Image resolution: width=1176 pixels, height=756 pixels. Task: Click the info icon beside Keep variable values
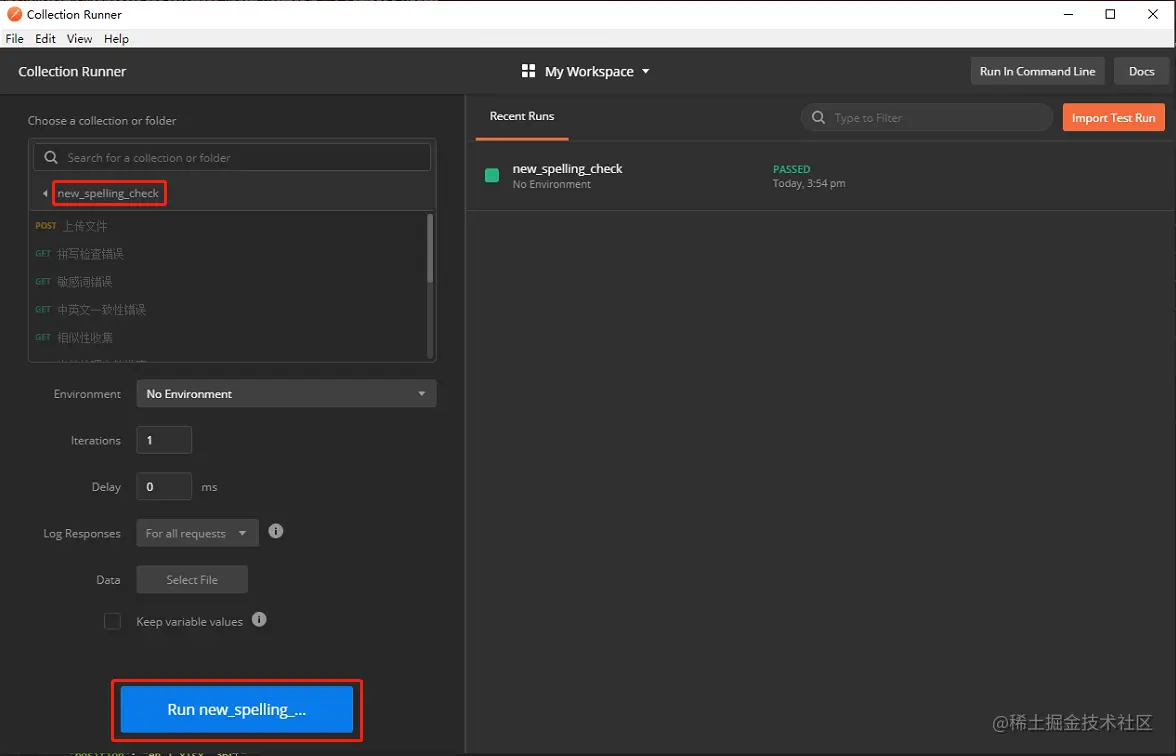click(x=260, y=620)
